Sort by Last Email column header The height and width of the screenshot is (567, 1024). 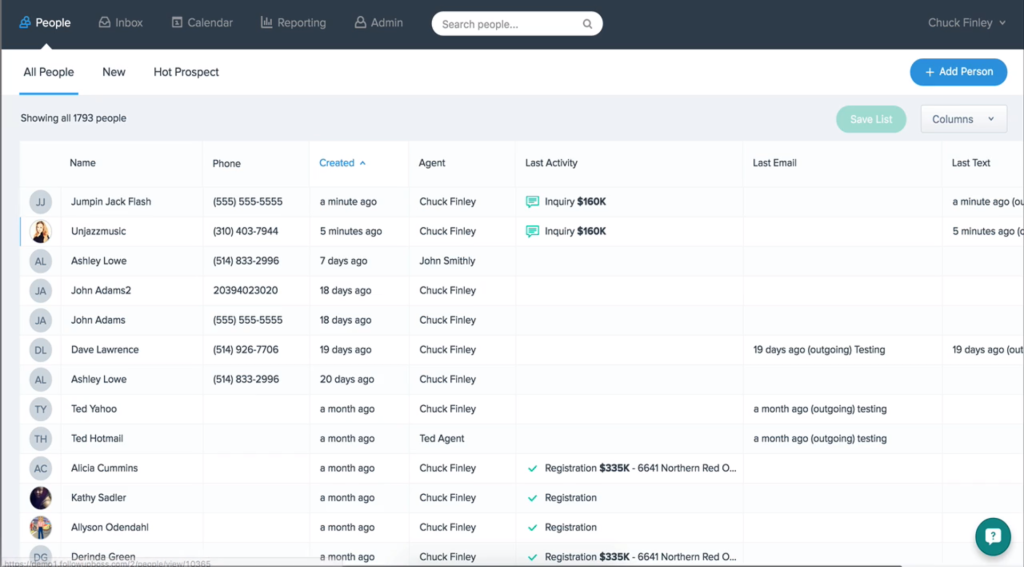(x=775, y=163)
